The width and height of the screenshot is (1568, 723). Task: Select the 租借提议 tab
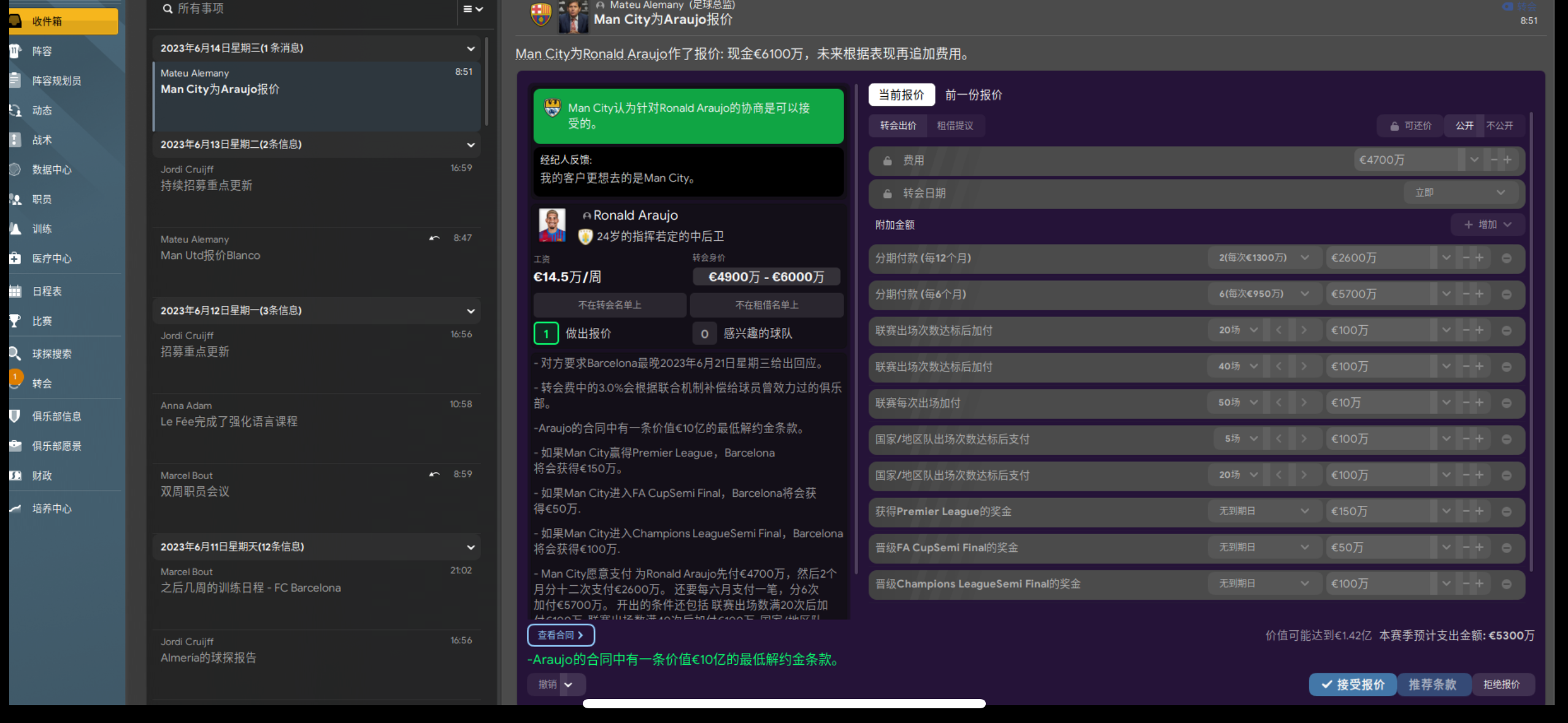(955, 126)
